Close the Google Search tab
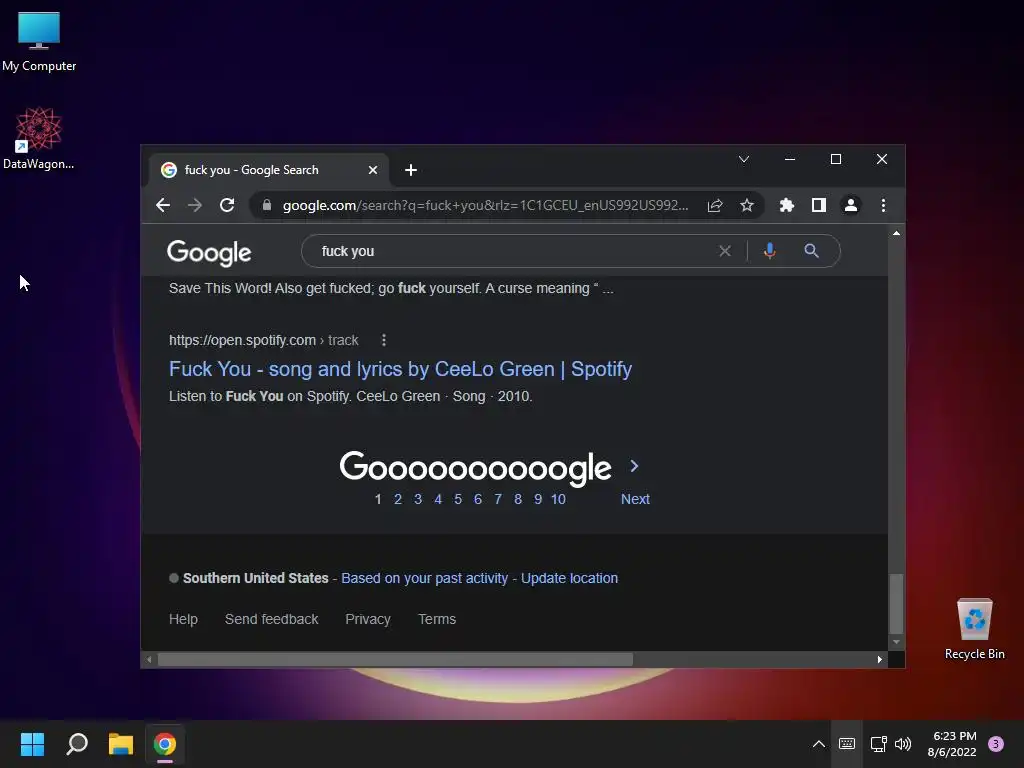 pyautogui.click(x=373, y=170)
